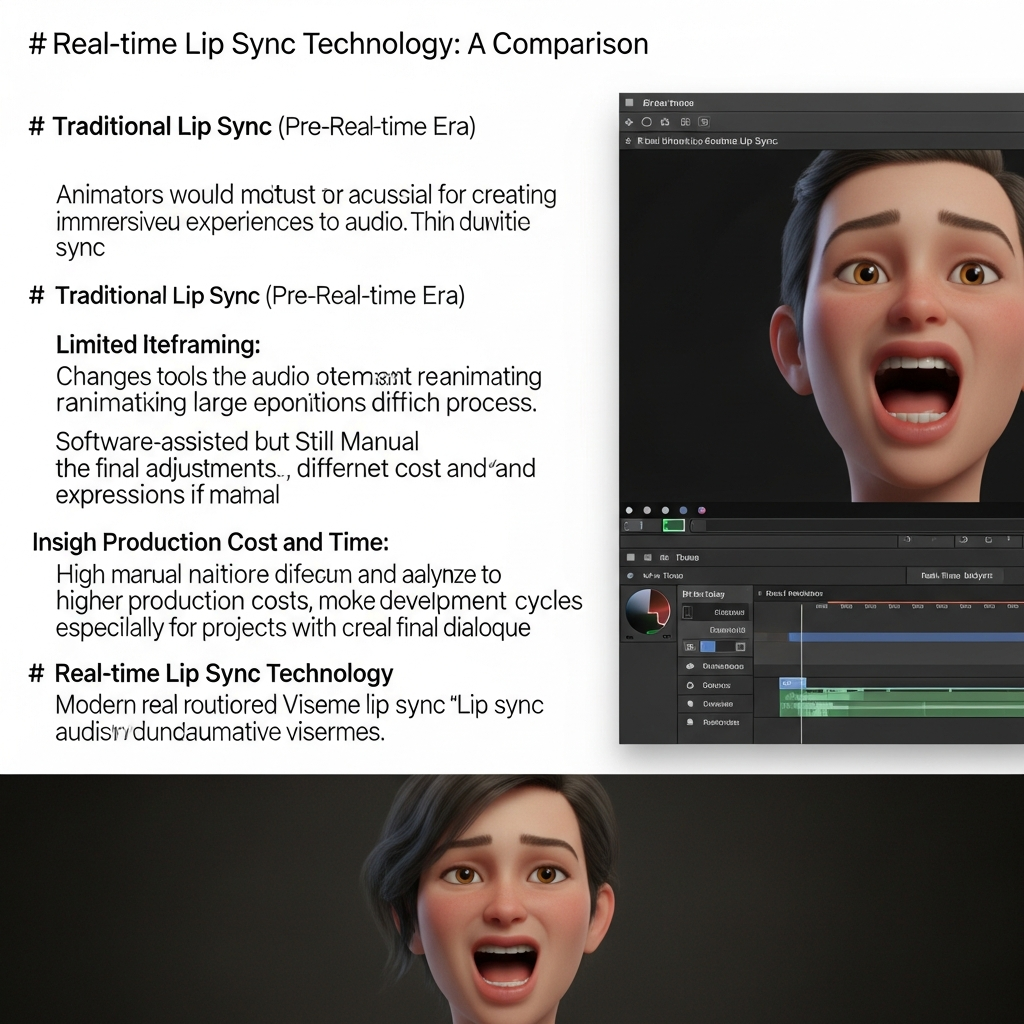The width and height of the screenshot is (1024, 1024).
Task: Click the long dark progress bar under the viewport
Action: click(857, 526)
